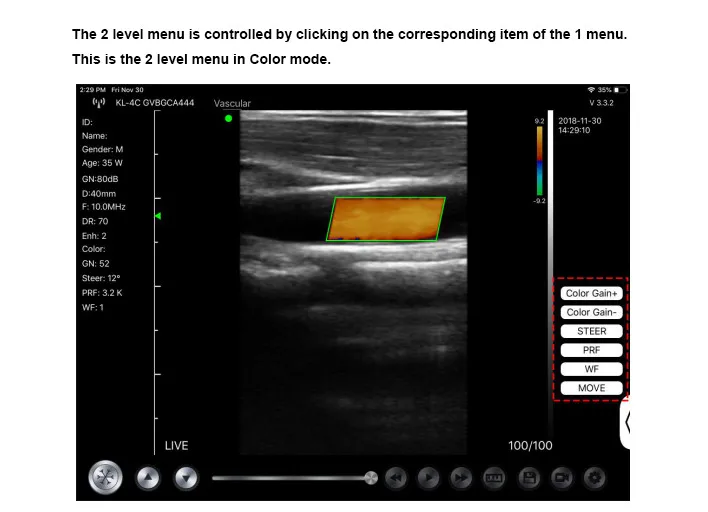Click the cine frame slider handle
This screenshot has height=512, width=708.
371,478
